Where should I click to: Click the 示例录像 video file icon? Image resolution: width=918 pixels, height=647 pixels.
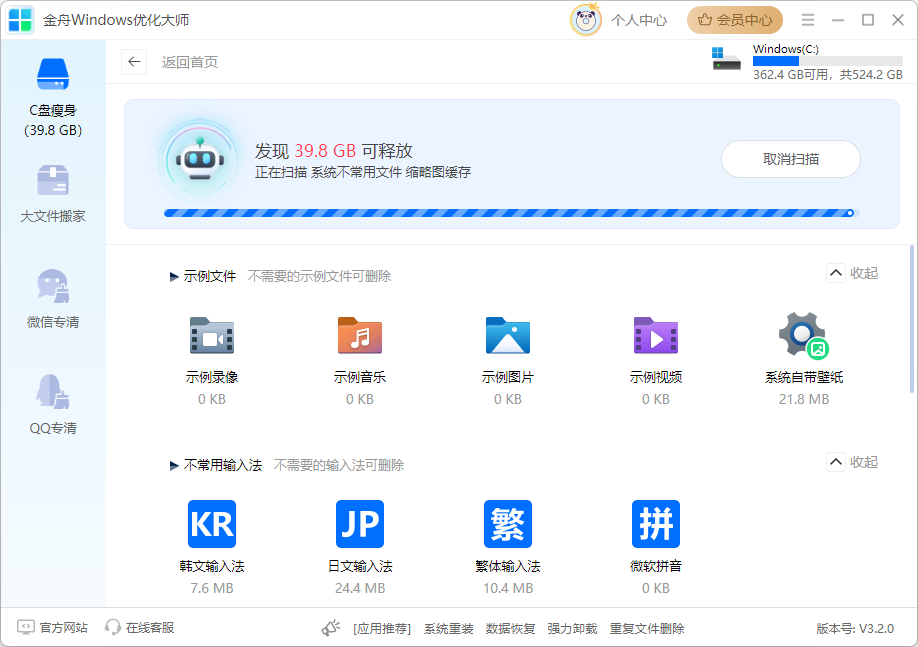(x=211, y=336)
